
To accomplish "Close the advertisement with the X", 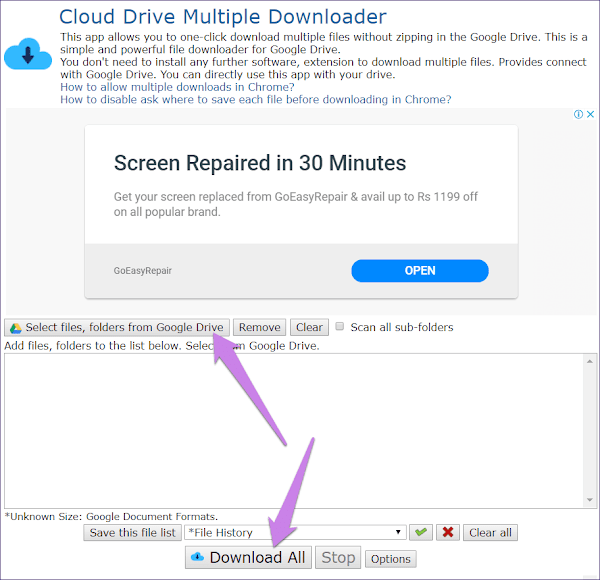I will 590,114.
